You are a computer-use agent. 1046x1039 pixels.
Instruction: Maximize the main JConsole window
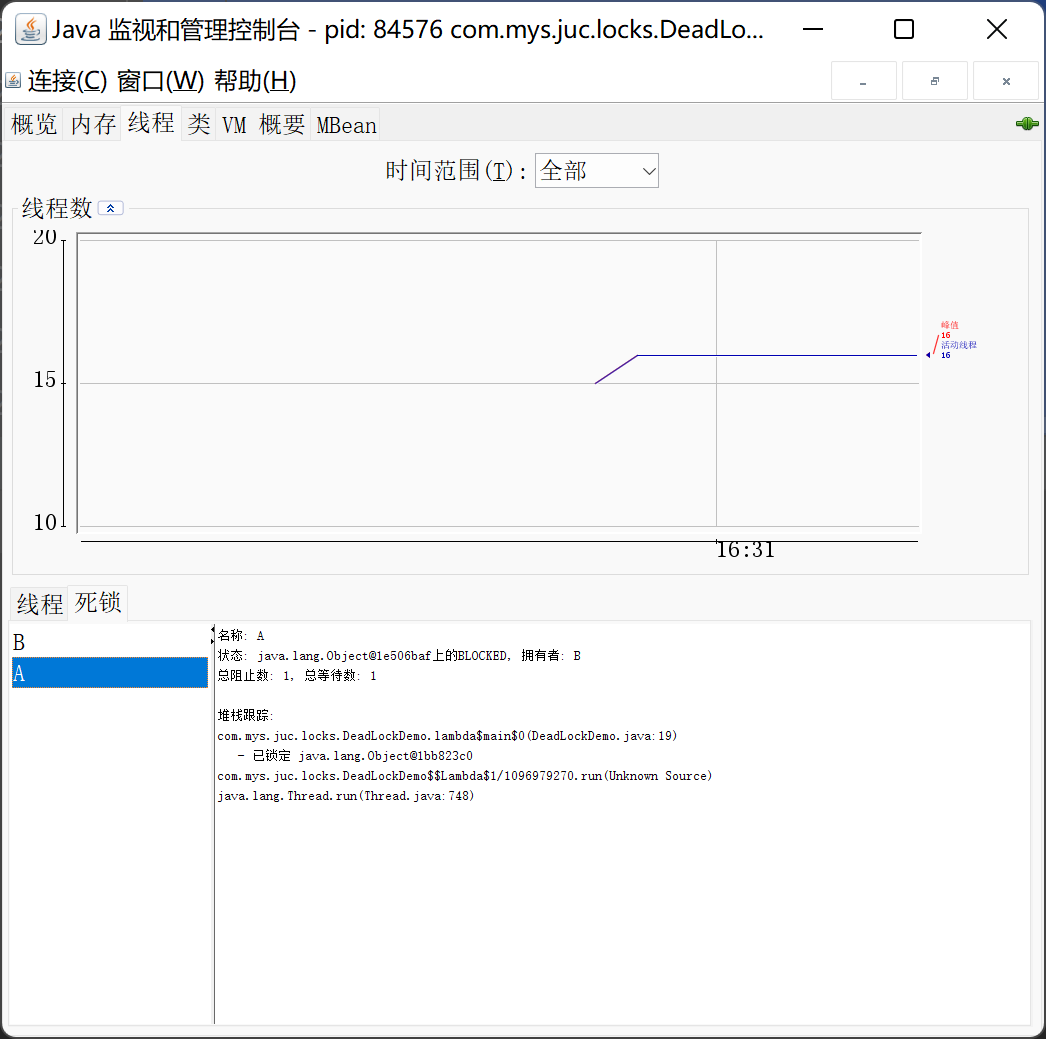point(903,29)
